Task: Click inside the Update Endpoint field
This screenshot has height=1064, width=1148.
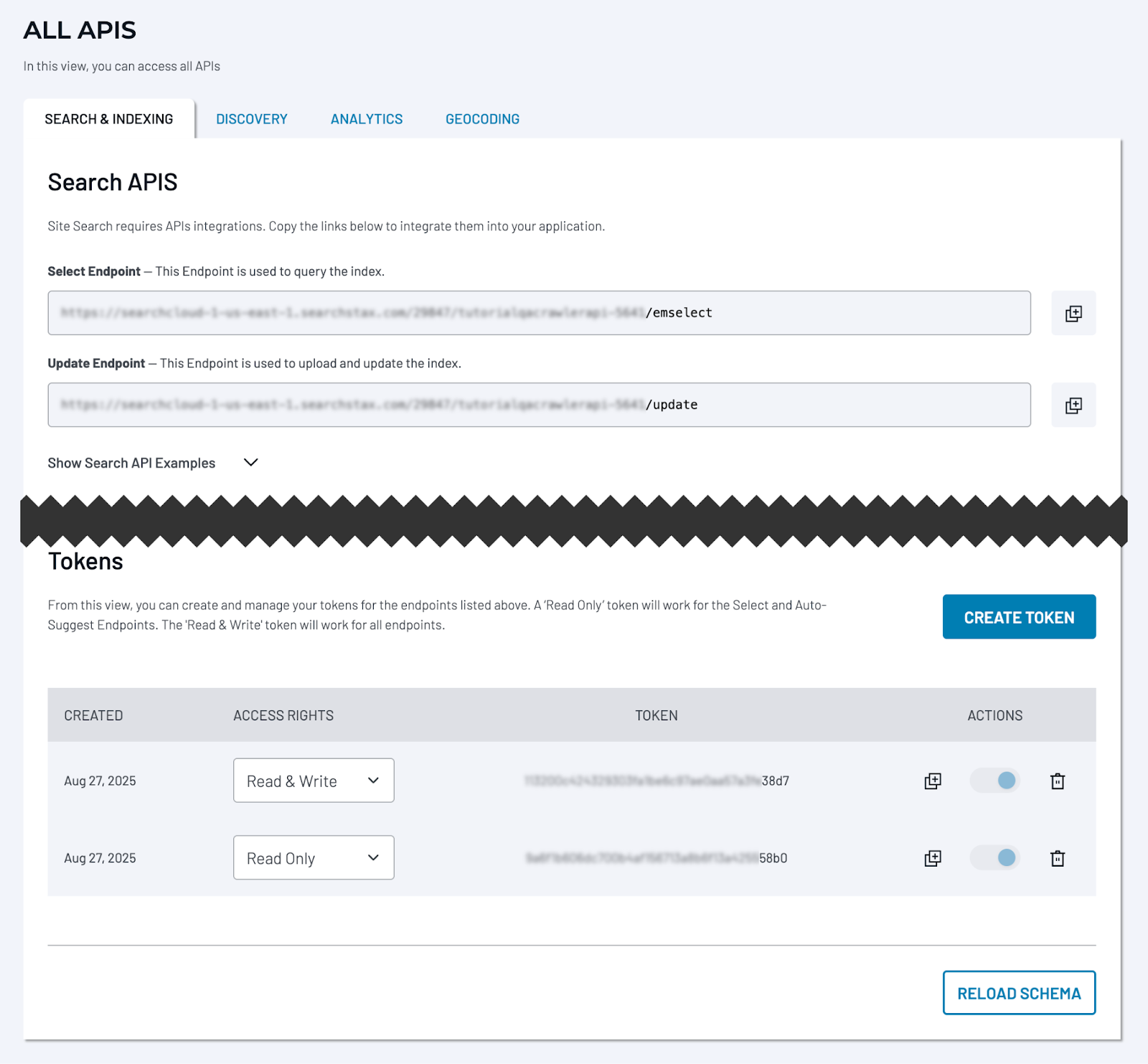Action: [539, 405]
